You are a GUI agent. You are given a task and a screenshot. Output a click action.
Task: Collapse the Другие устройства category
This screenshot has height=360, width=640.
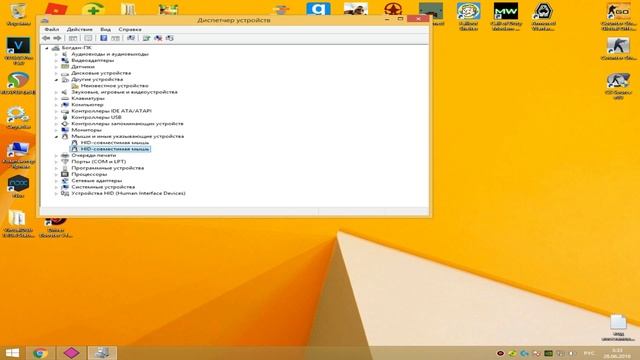(x=56, y=80)
